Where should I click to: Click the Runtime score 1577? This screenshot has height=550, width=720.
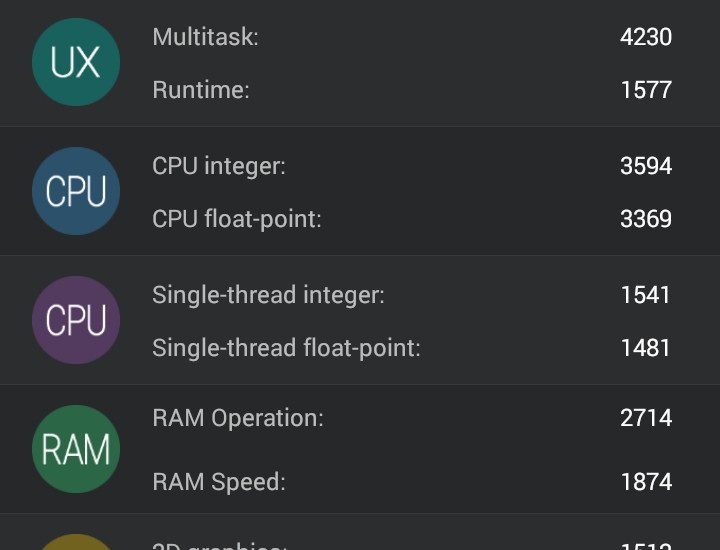tap(645, 90)
